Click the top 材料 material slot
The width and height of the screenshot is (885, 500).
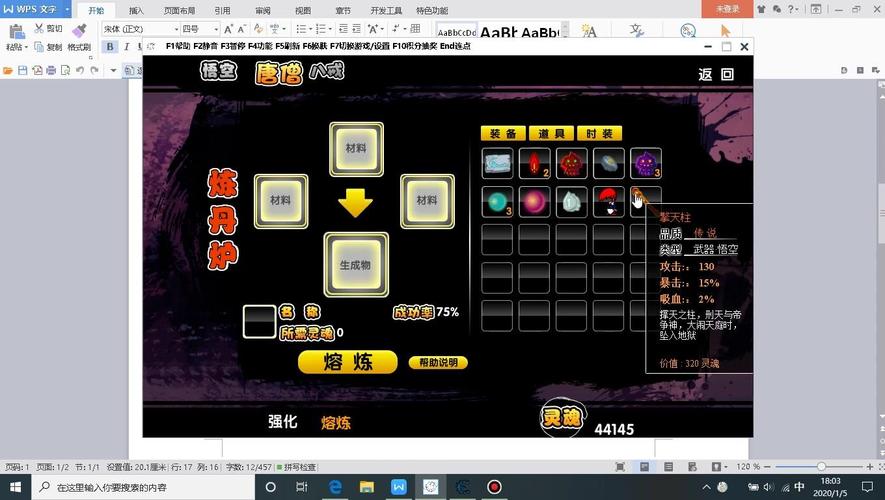pyautogui.click(x=356, y=149)
